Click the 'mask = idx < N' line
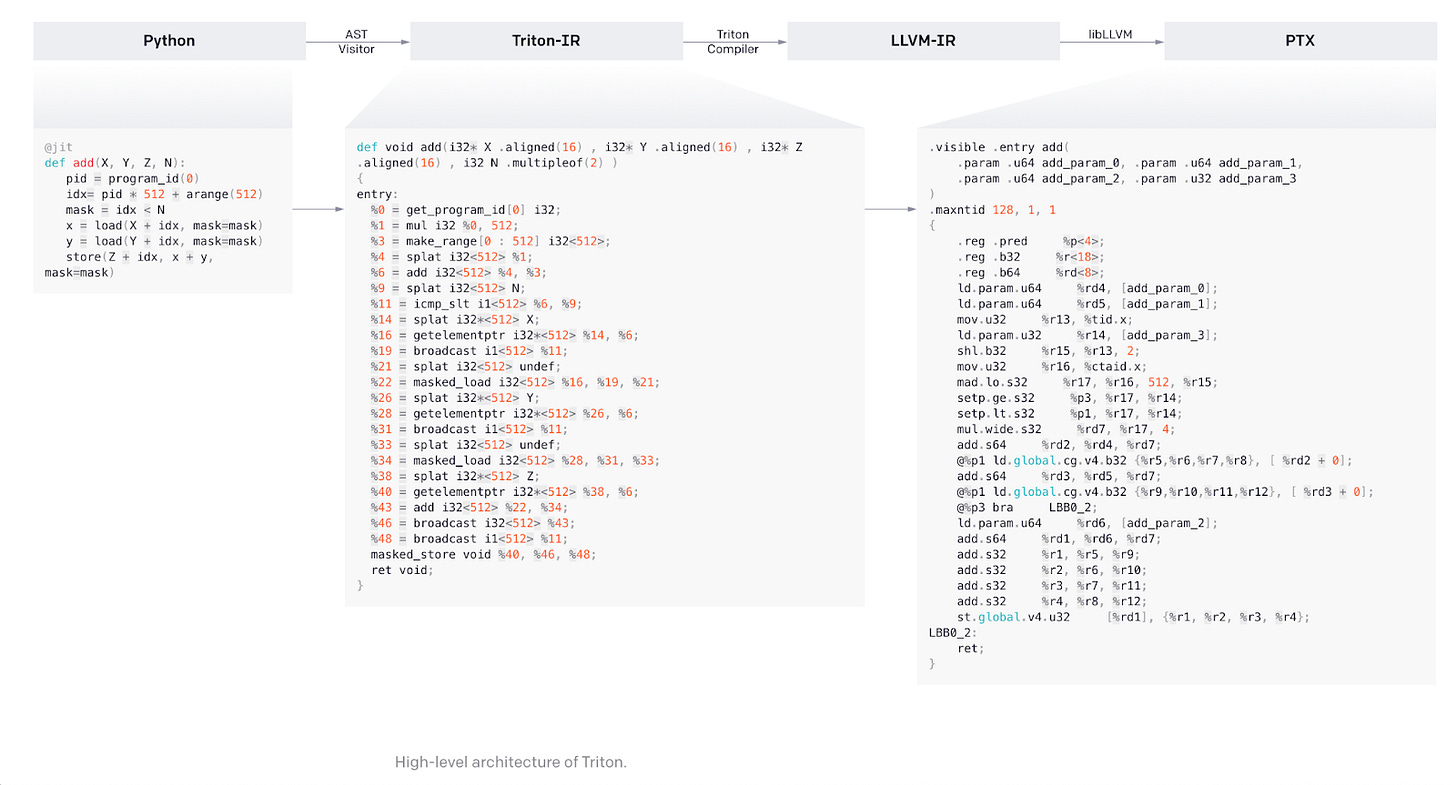The width and height of the screenshot is (1456, 785). [115, 210]
